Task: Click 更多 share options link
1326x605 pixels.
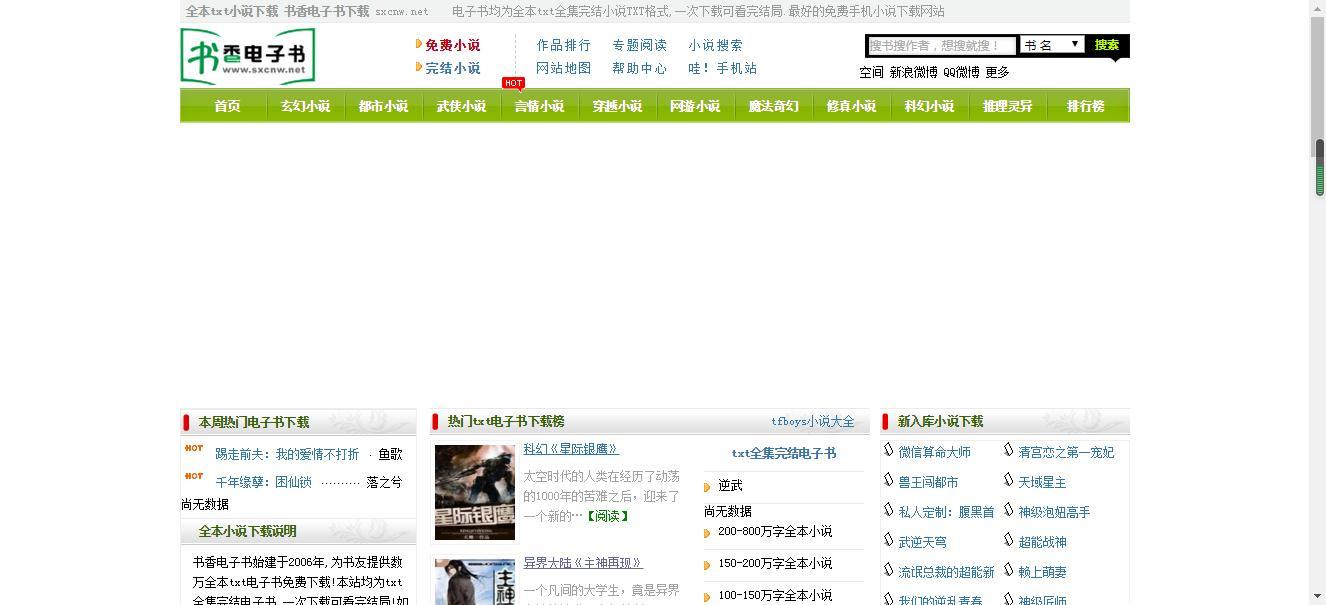Action: point(997,72)
